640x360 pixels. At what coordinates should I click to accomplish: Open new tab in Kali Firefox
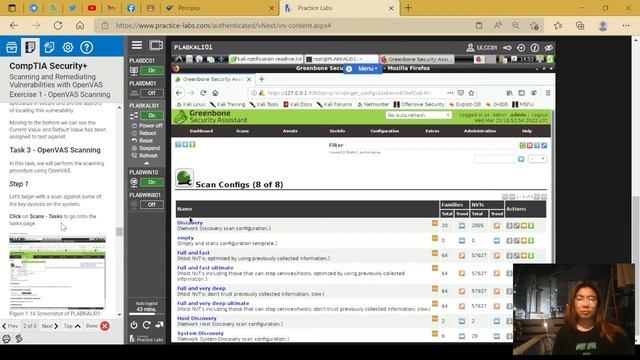pos(262,79)
